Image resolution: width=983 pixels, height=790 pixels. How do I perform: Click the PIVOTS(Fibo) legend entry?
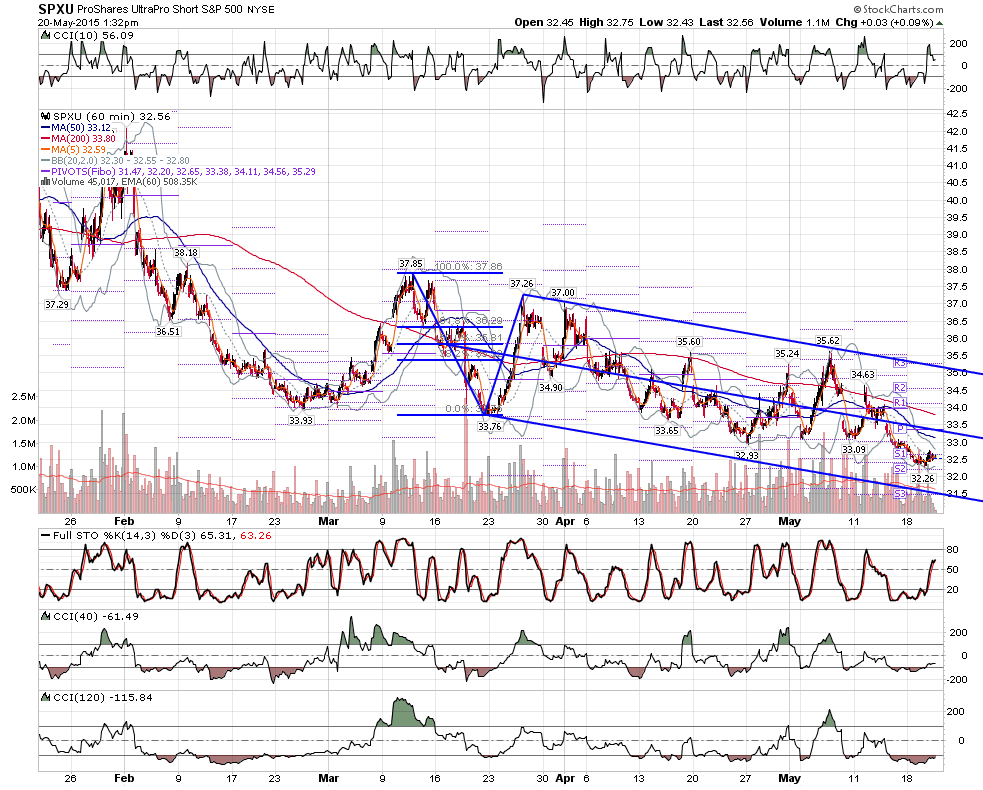pyautogui.click(x=178, y=171)
